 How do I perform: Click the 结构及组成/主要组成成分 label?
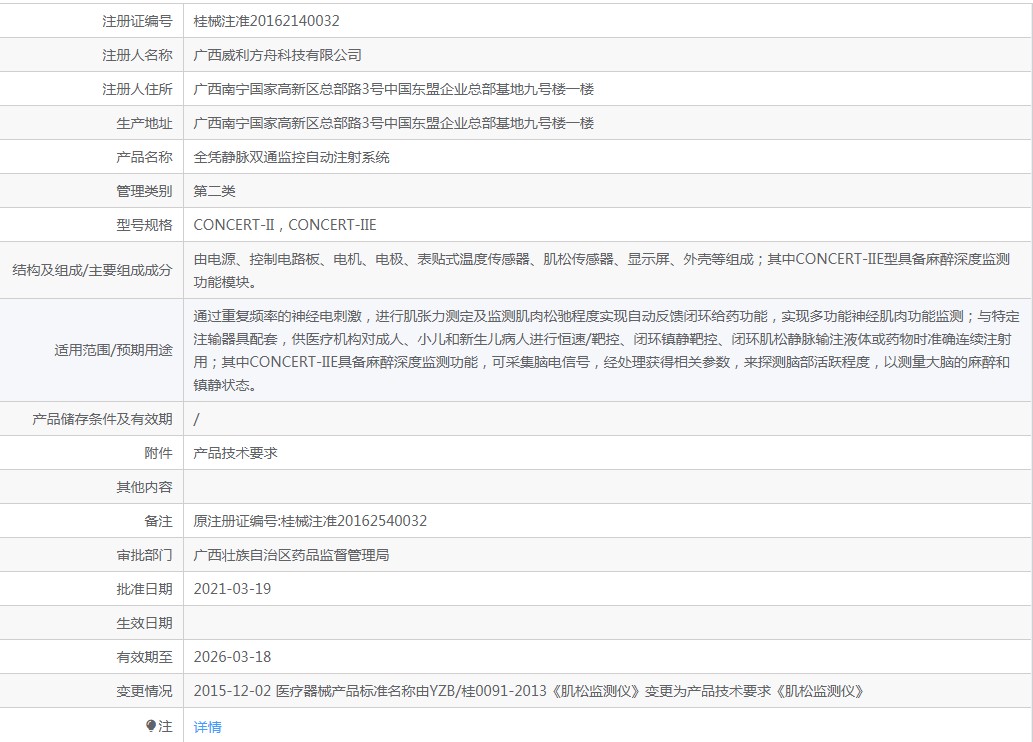[x=92, y=270]
